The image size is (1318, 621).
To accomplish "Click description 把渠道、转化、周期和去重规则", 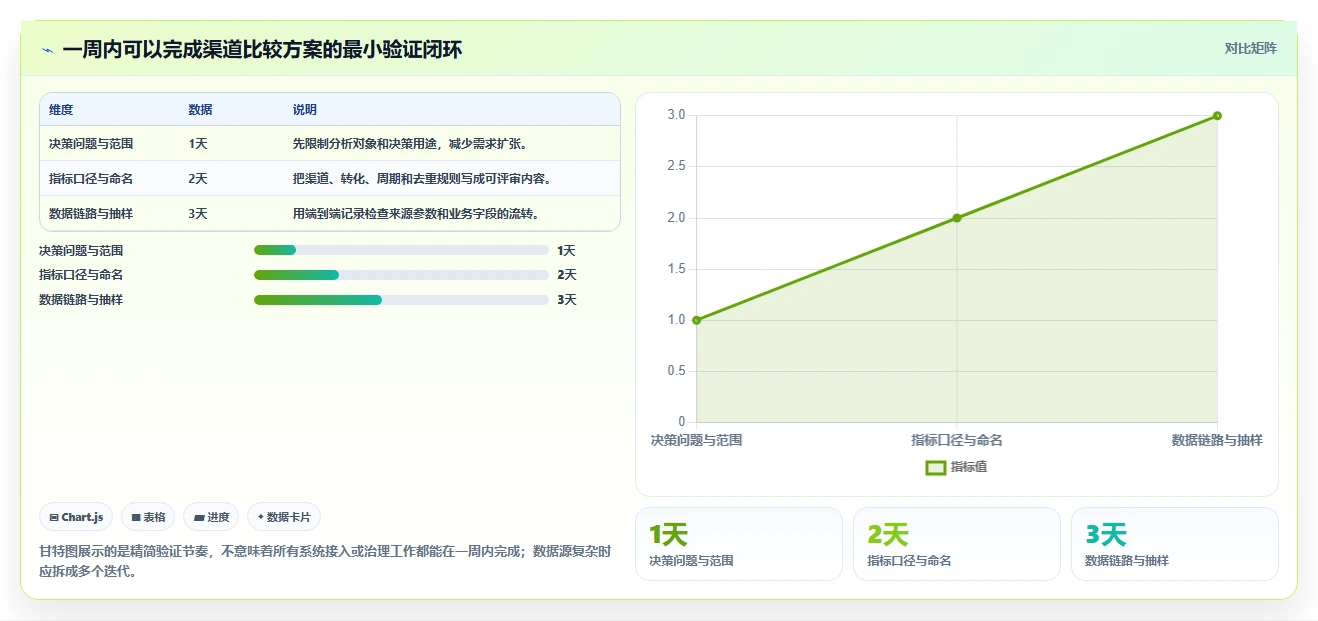I will (x=422, y=179).
